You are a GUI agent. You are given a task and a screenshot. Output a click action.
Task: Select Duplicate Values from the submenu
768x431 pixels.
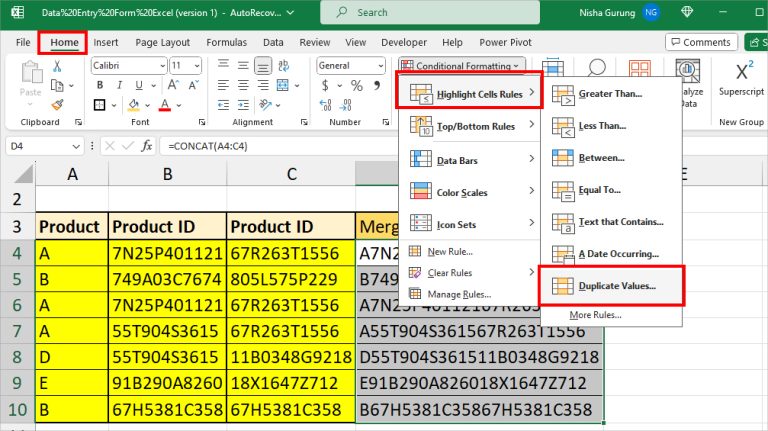[616, 286]
